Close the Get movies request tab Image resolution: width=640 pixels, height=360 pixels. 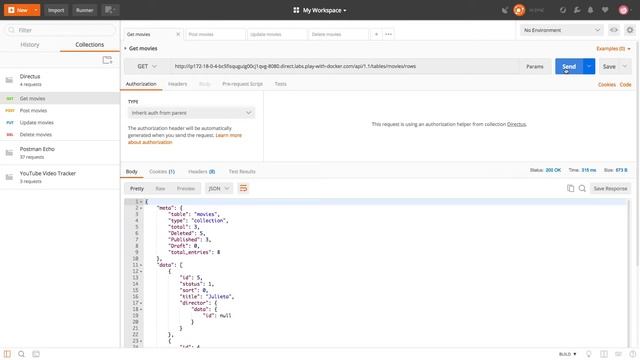pos(178,34)
